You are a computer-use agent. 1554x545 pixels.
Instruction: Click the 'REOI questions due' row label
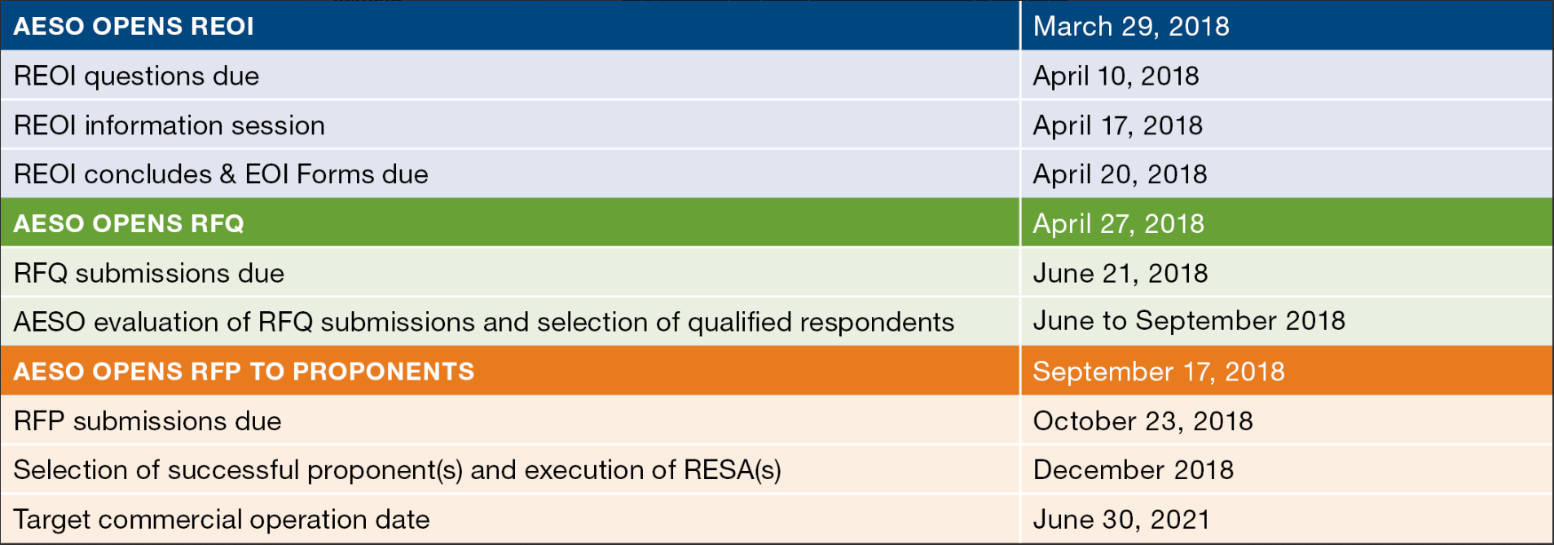136,76
